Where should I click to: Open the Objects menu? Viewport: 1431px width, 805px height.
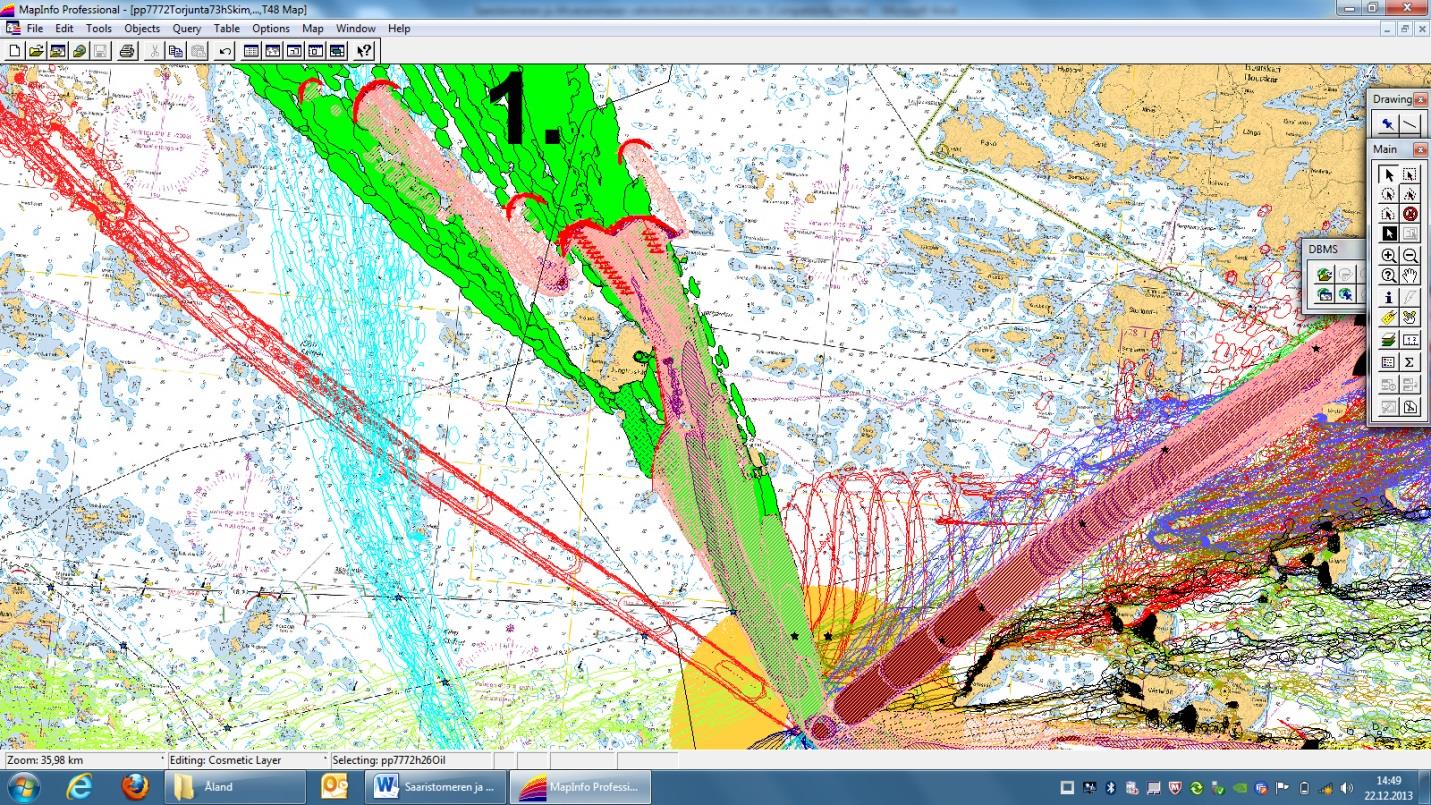(x=142, y=29)
